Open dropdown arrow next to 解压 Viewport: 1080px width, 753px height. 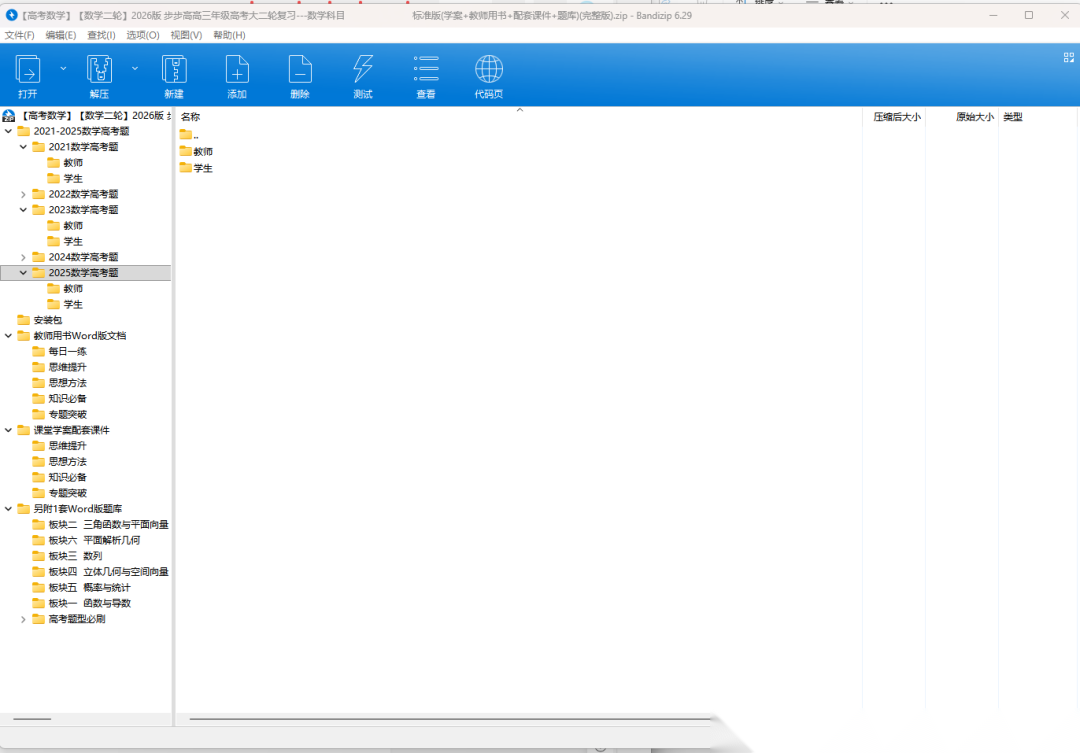tap(135, 68)
